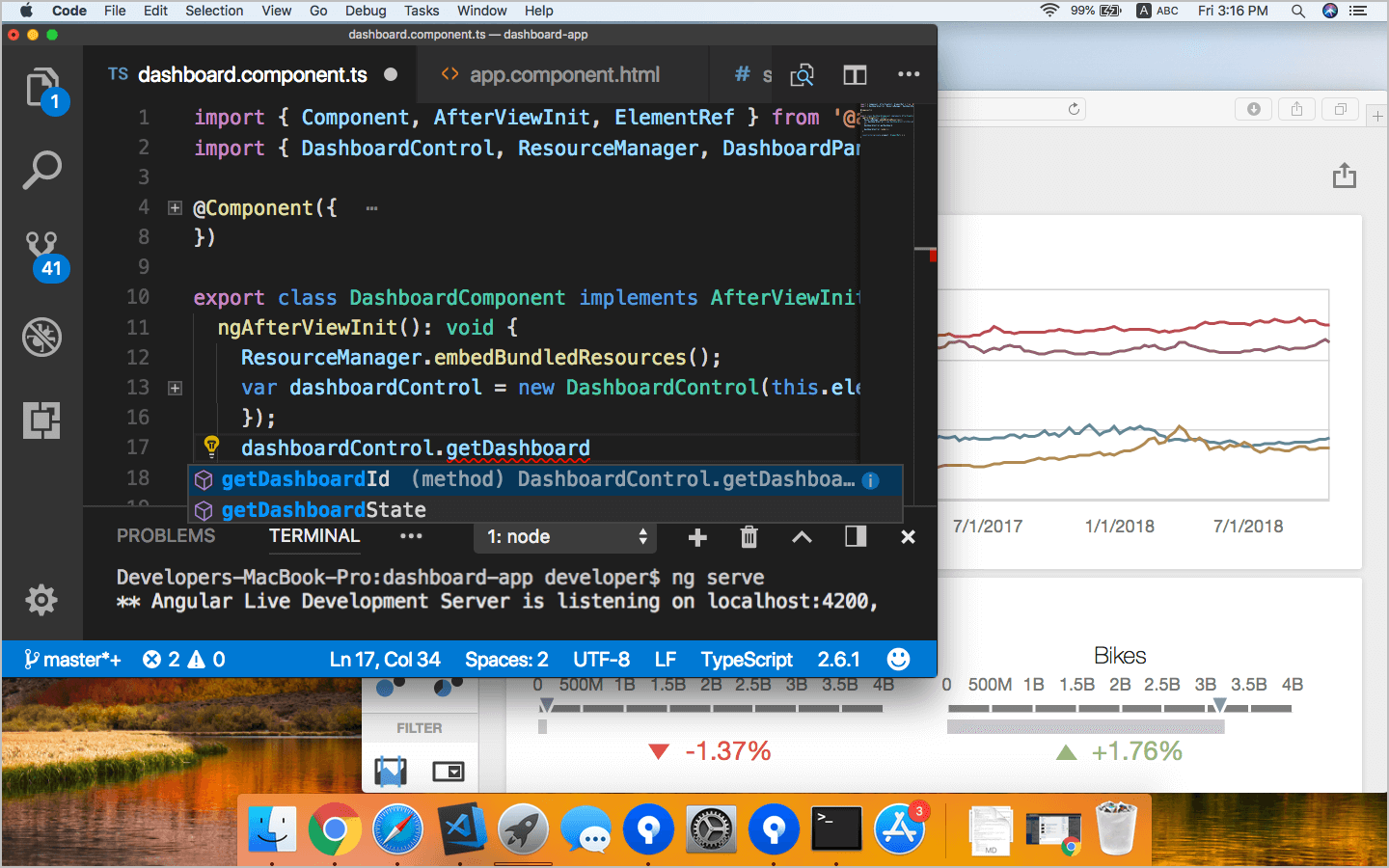The width and height of the screenshot is (1389, 868).
Task: Maximize terminal panel with the chevron up
Action: tap(802, 537)
